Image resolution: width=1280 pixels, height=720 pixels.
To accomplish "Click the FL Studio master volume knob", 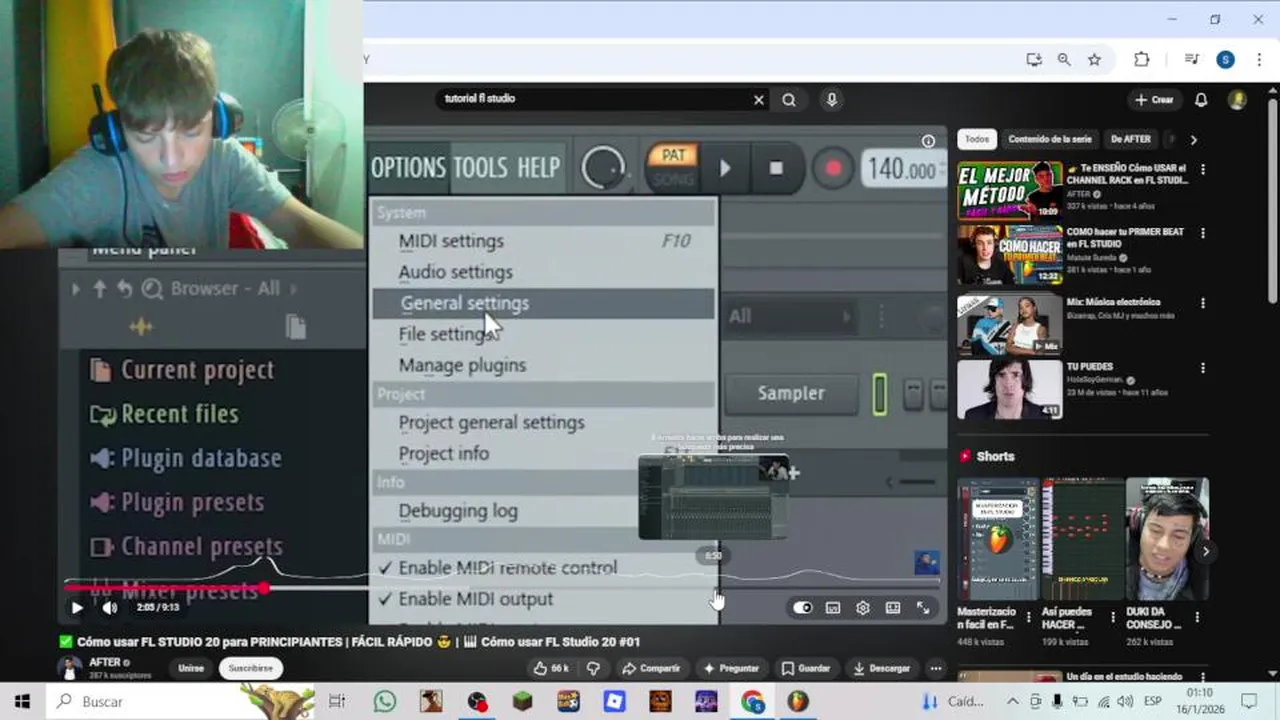I will click(603, 168).
